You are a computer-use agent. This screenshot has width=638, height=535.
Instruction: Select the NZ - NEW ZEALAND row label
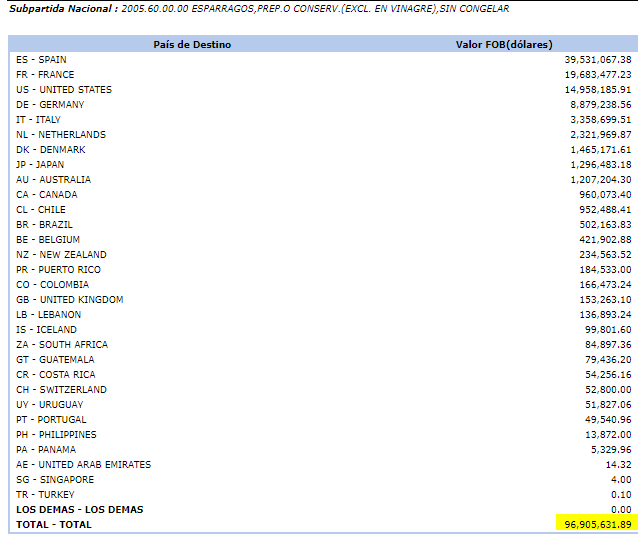click(61, 255)
